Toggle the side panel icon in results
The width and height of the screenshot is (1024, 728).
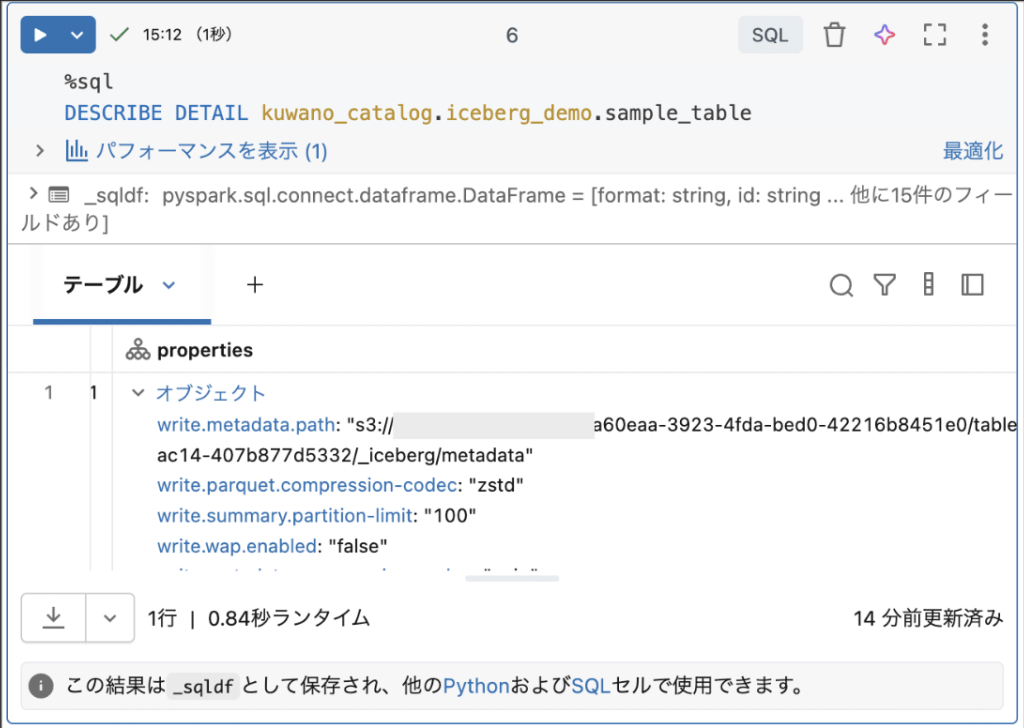point(972,286)
